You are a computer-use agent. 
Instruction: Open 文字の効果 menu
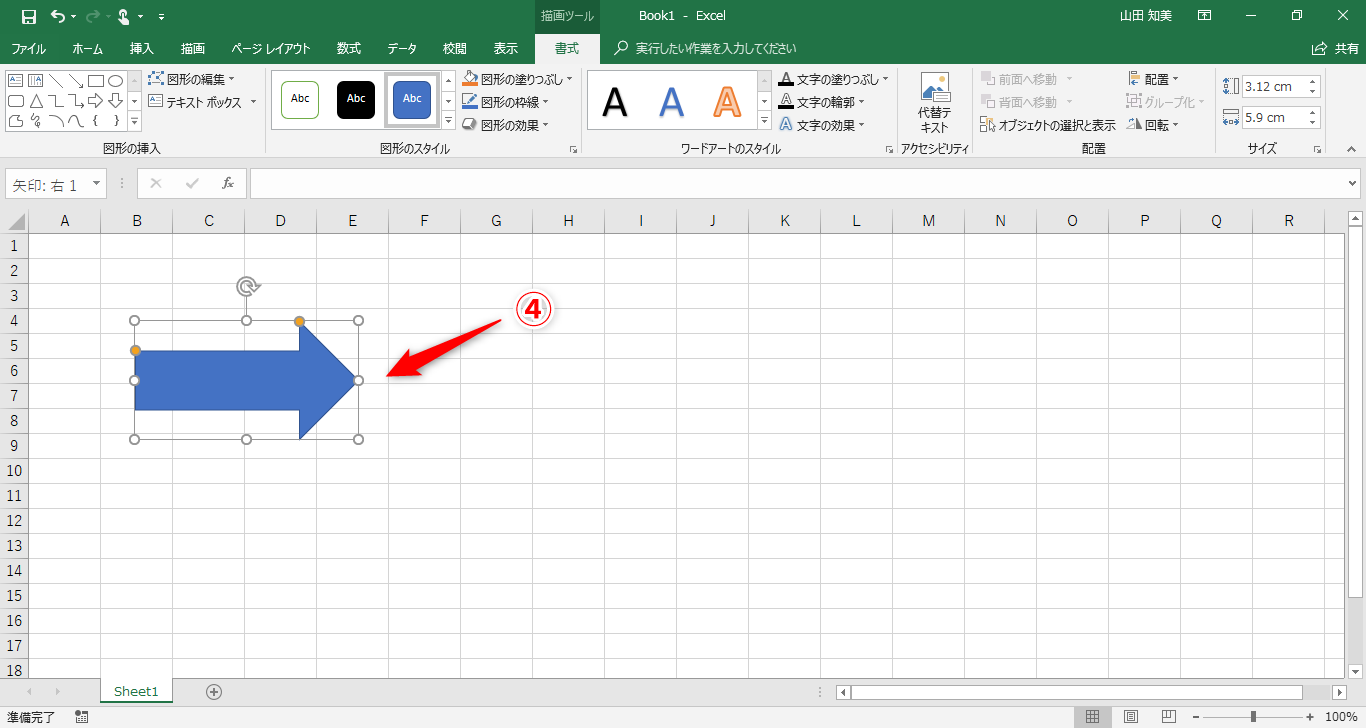pyautogui.click(x=822, y=125)
